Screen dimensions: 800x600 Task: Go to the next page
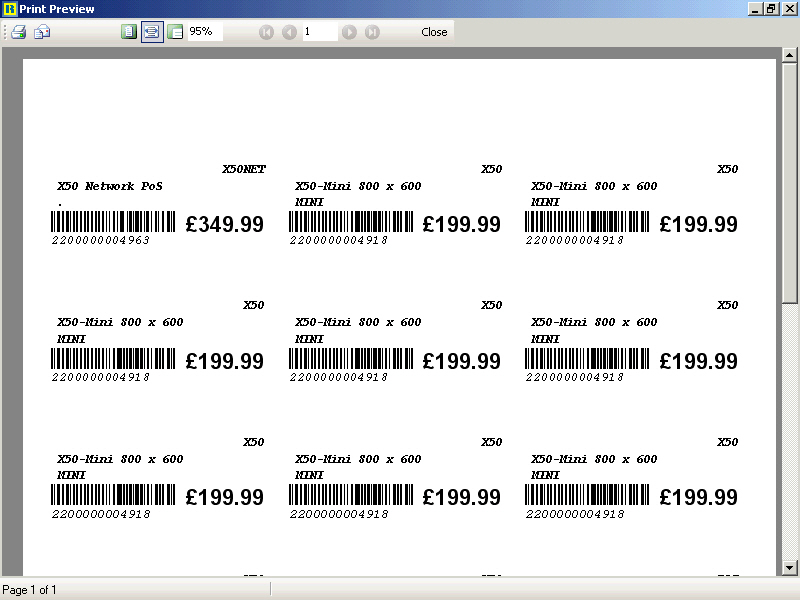pos(349,32)
